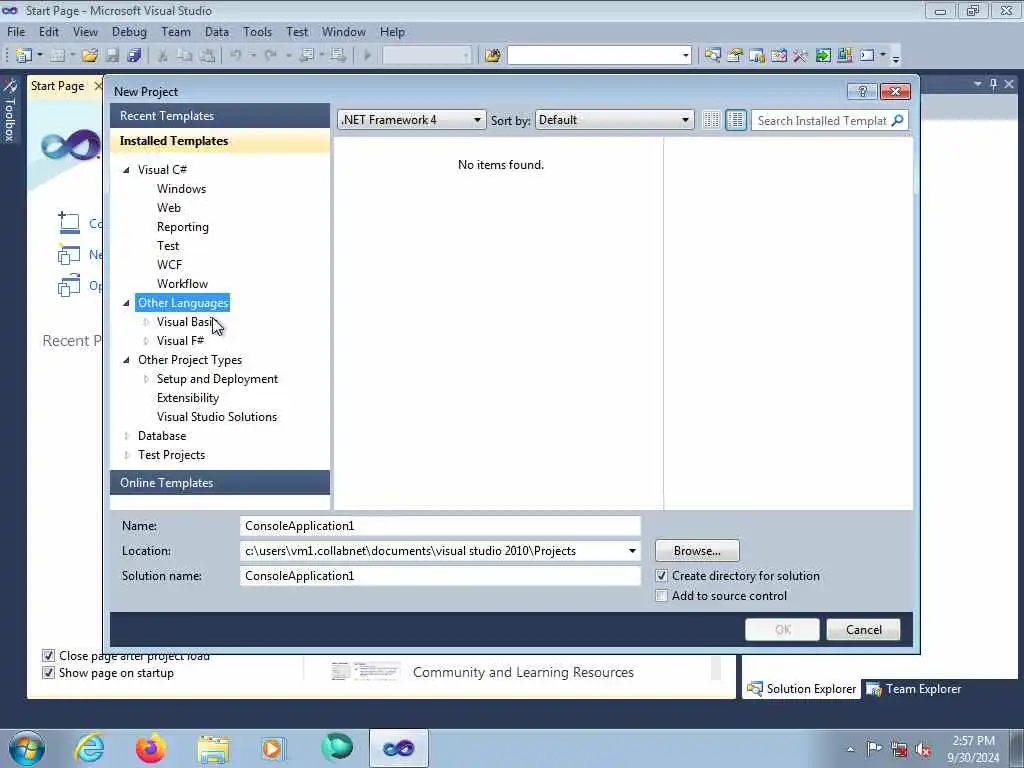
Task: Enable Add to source control checkbox
Action: coord(662,596)
